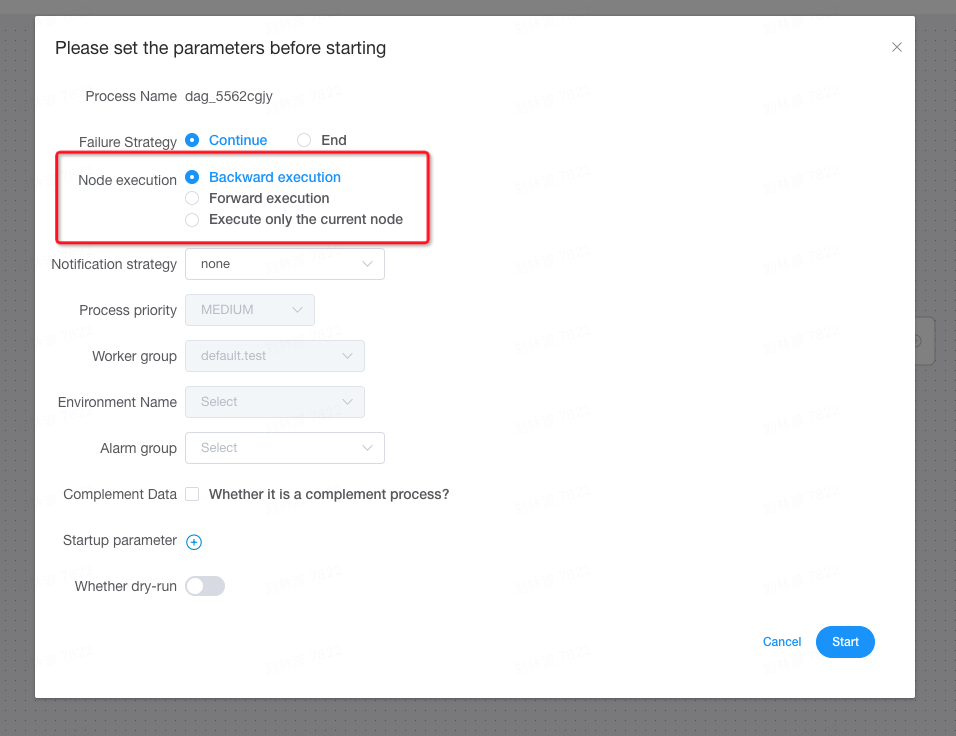Click the Environment Name dropdown arrow

pyautogui.click(x=348, y=401)
